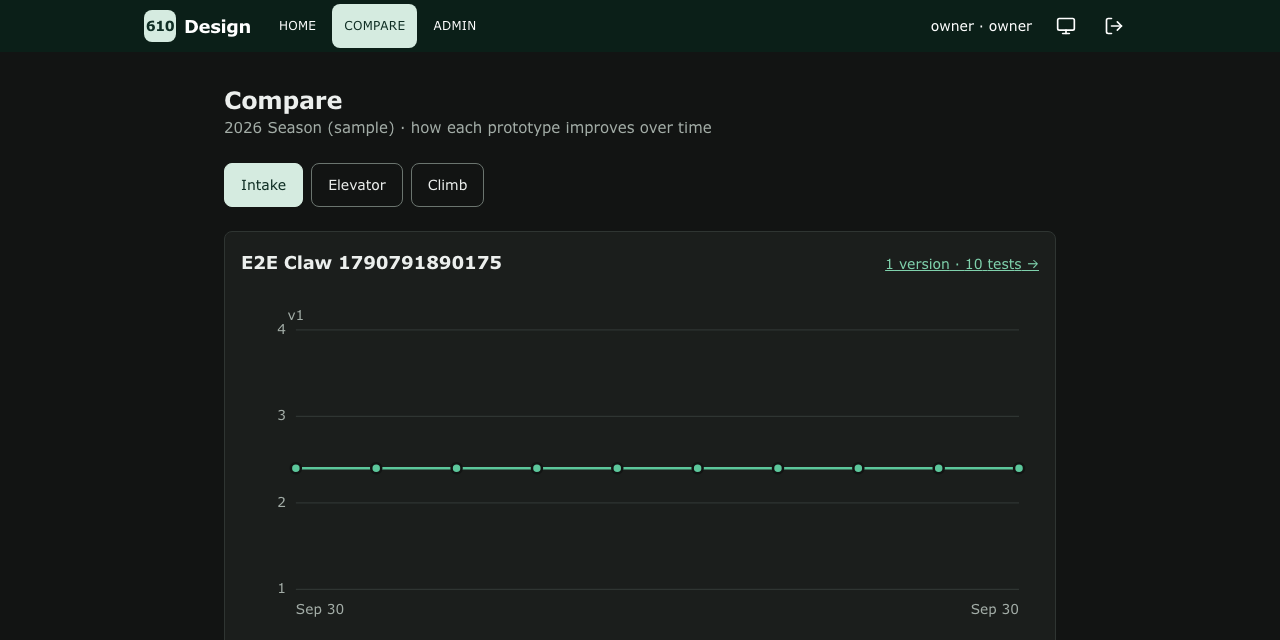
Task: Click the 610 Design logo badge
Action: point(160,26)
